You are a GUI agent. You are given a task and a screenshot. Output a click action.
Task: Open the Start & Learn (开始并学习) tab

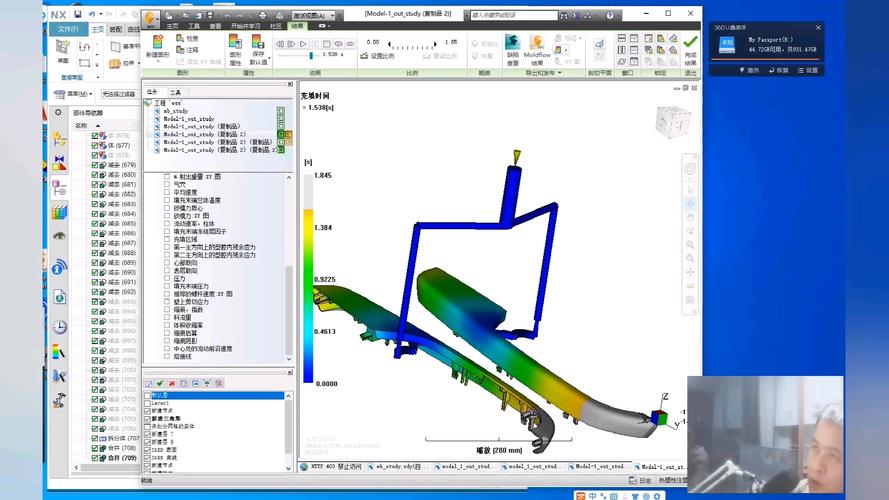(x=245, y=26)
